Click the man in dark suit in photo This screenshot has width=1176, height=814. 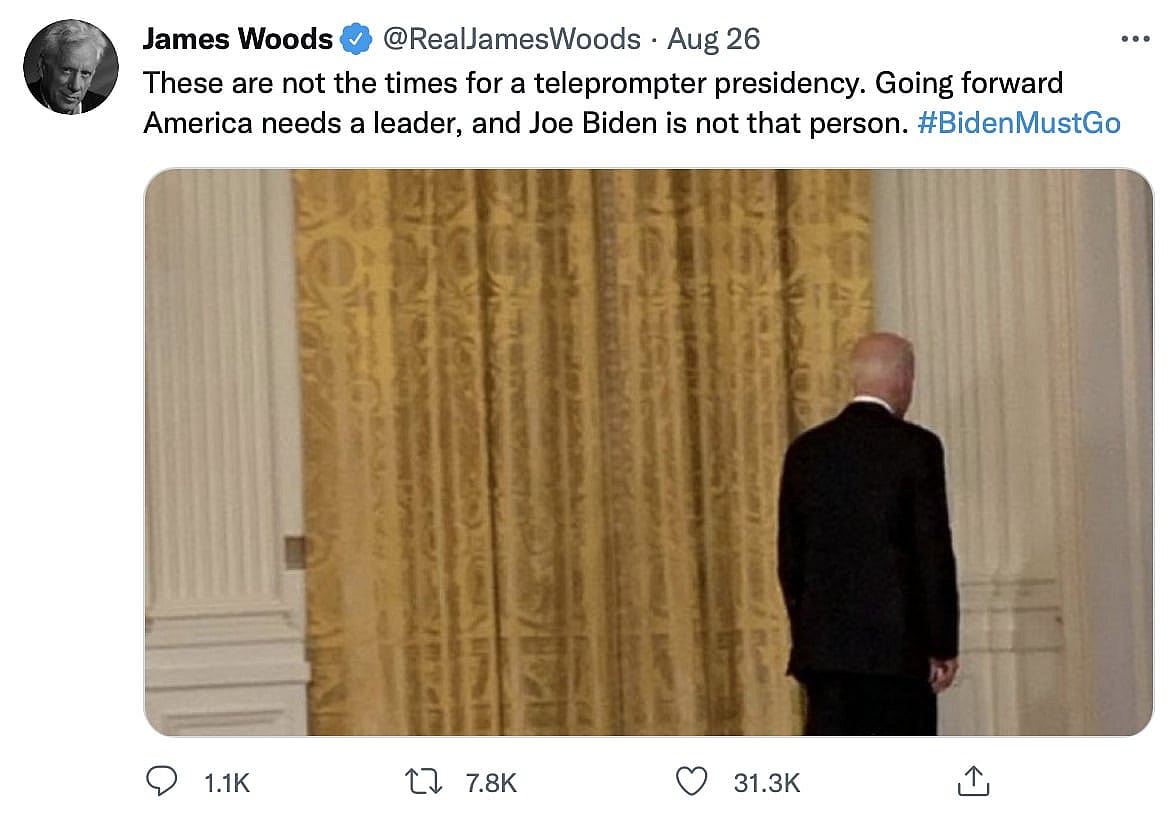click(868, 534)
